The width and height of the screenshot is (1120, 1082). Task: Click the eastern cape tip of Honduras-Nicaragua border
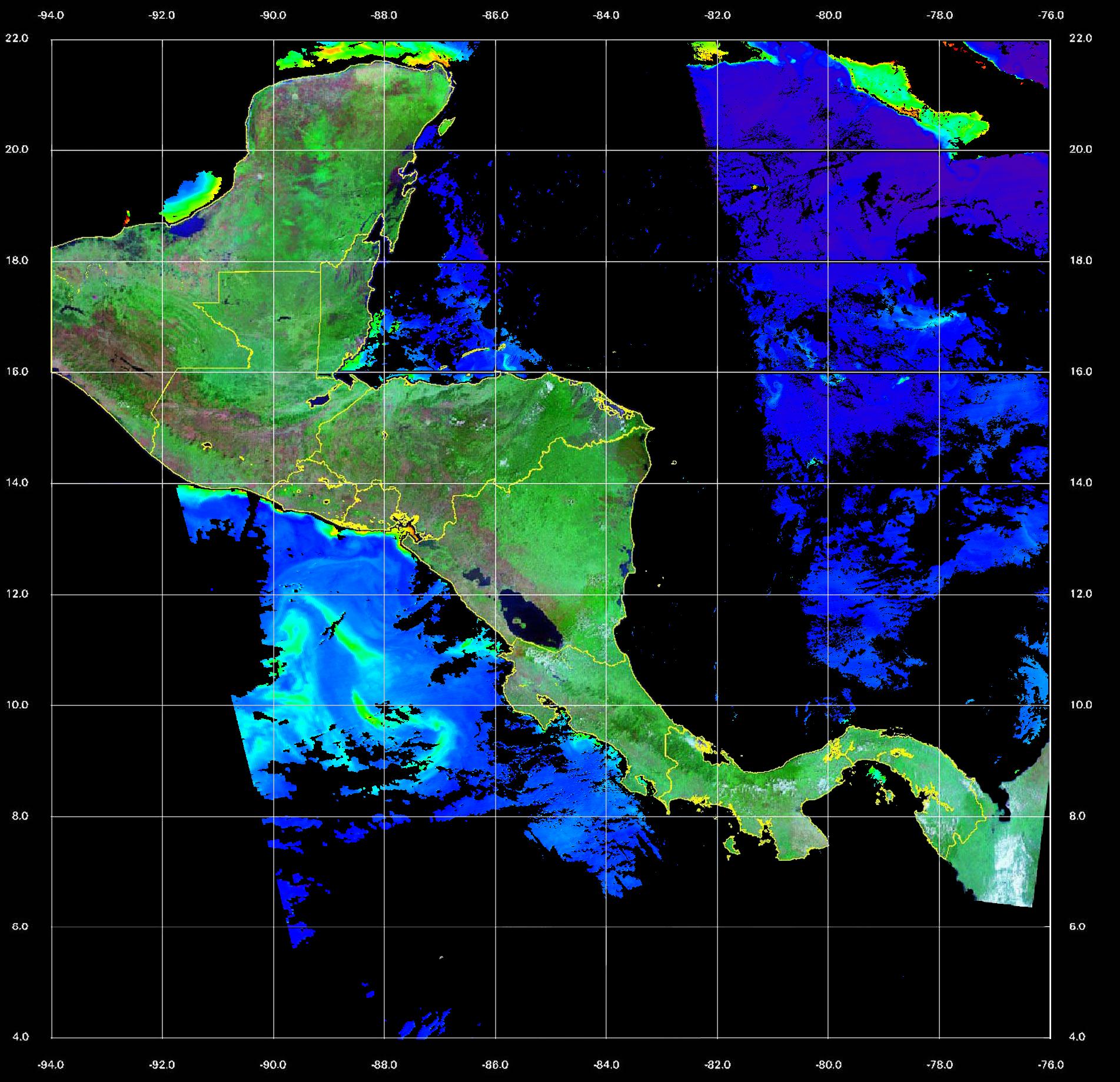[x=652, y=428]
